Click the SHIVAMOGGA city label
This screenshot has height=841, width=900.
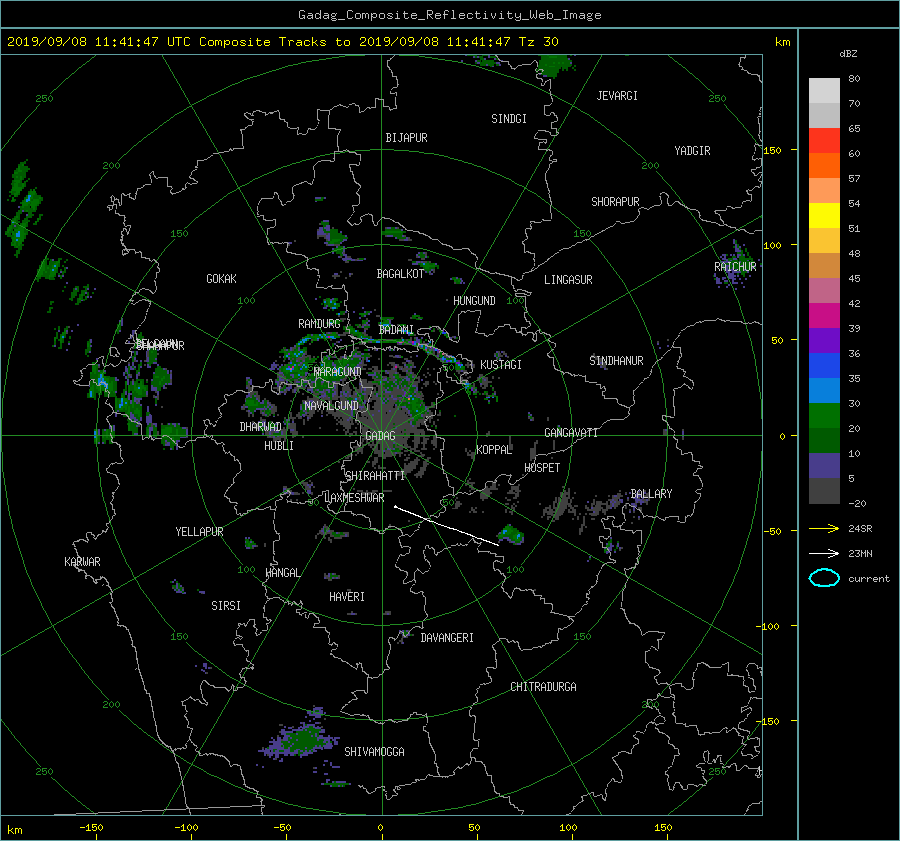point(374,752)
